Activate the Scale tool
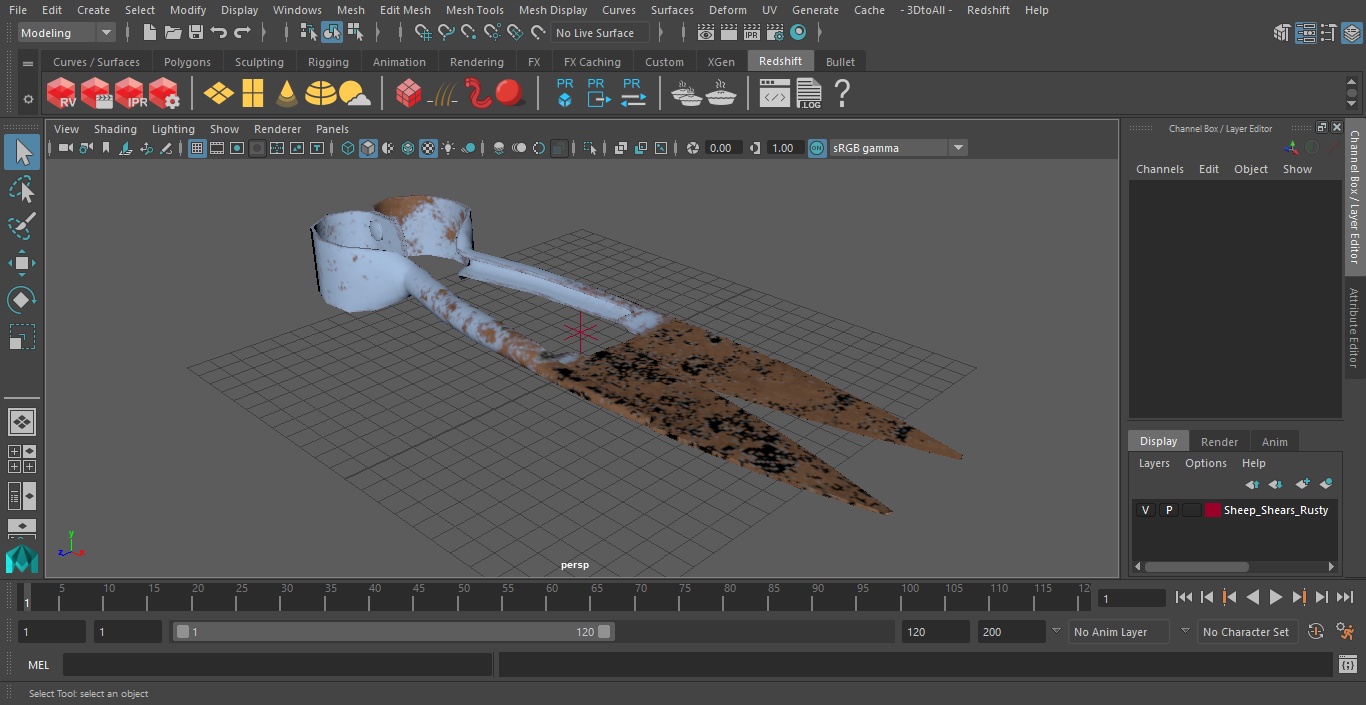Viewport: 1366px width, 705px height. tap(21, 337)
